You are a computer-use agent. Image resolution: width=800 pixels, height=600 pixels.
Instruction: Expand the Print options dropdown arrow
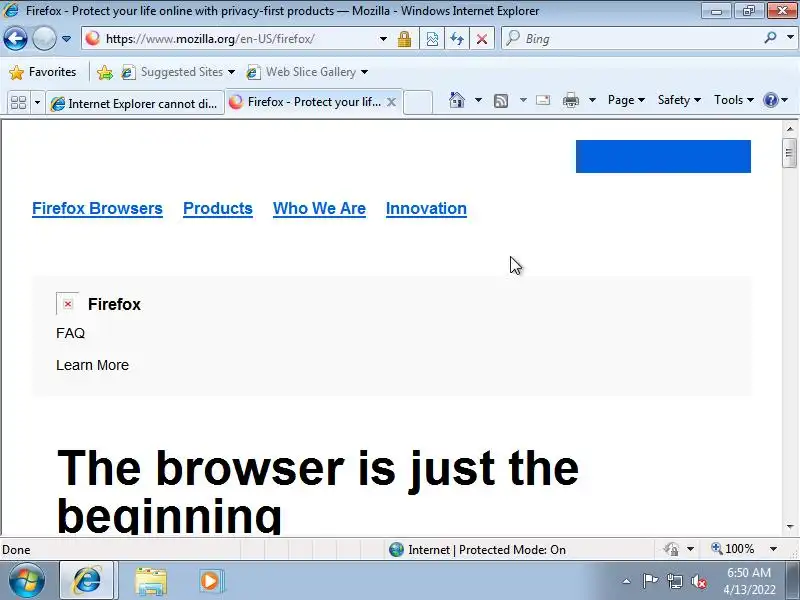pyautogui.click(x=592, y=100)
